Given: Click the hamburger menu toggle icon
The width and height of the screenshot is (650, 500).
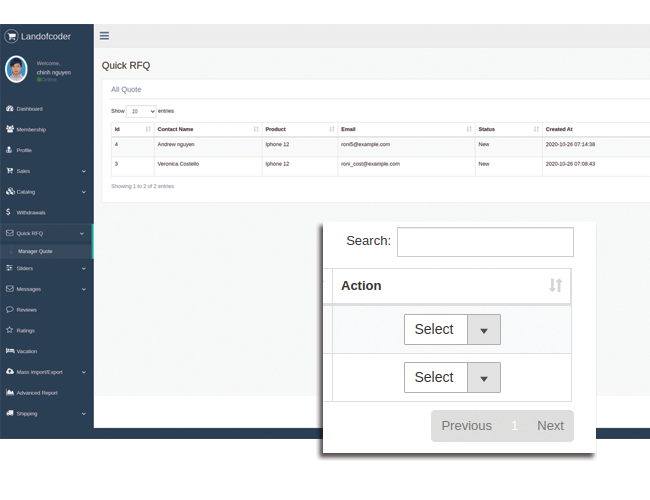Looking at the screenshot, I should [104, 36].
